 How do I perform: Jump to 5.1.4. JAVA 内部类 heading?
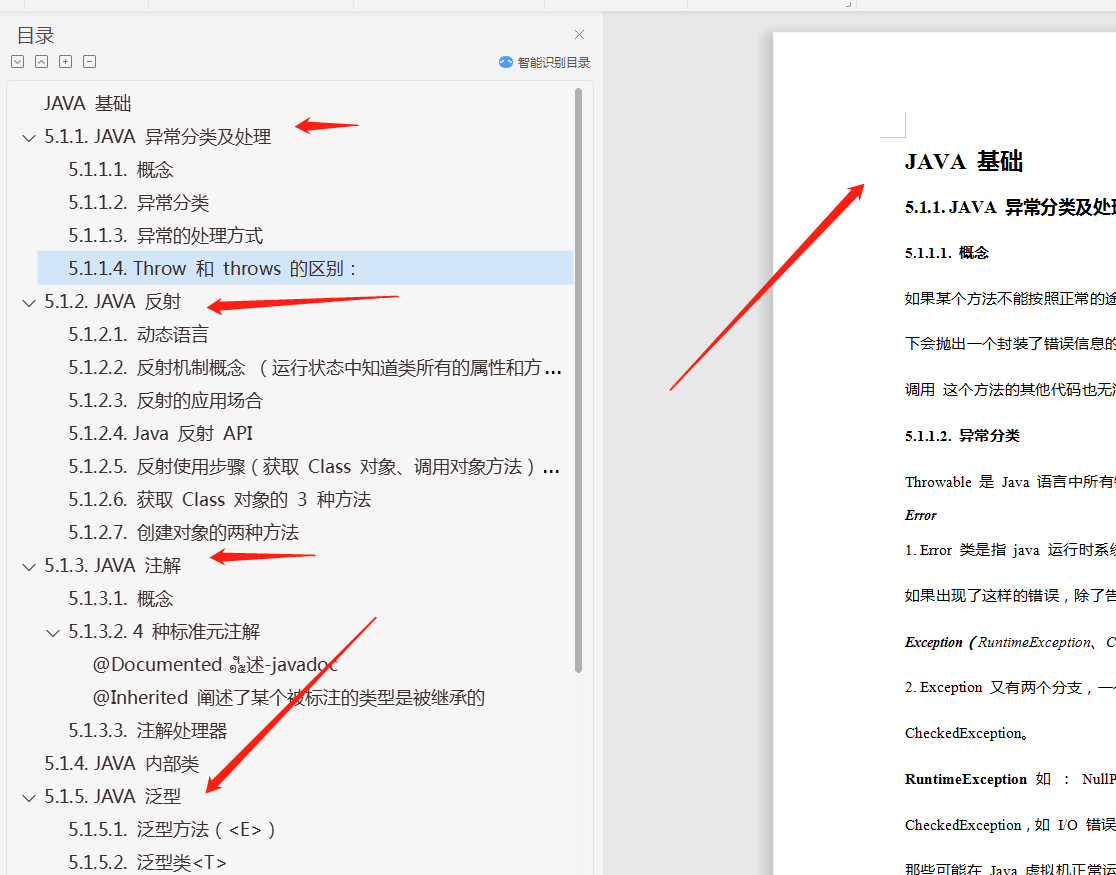click(x=122, y=763)
